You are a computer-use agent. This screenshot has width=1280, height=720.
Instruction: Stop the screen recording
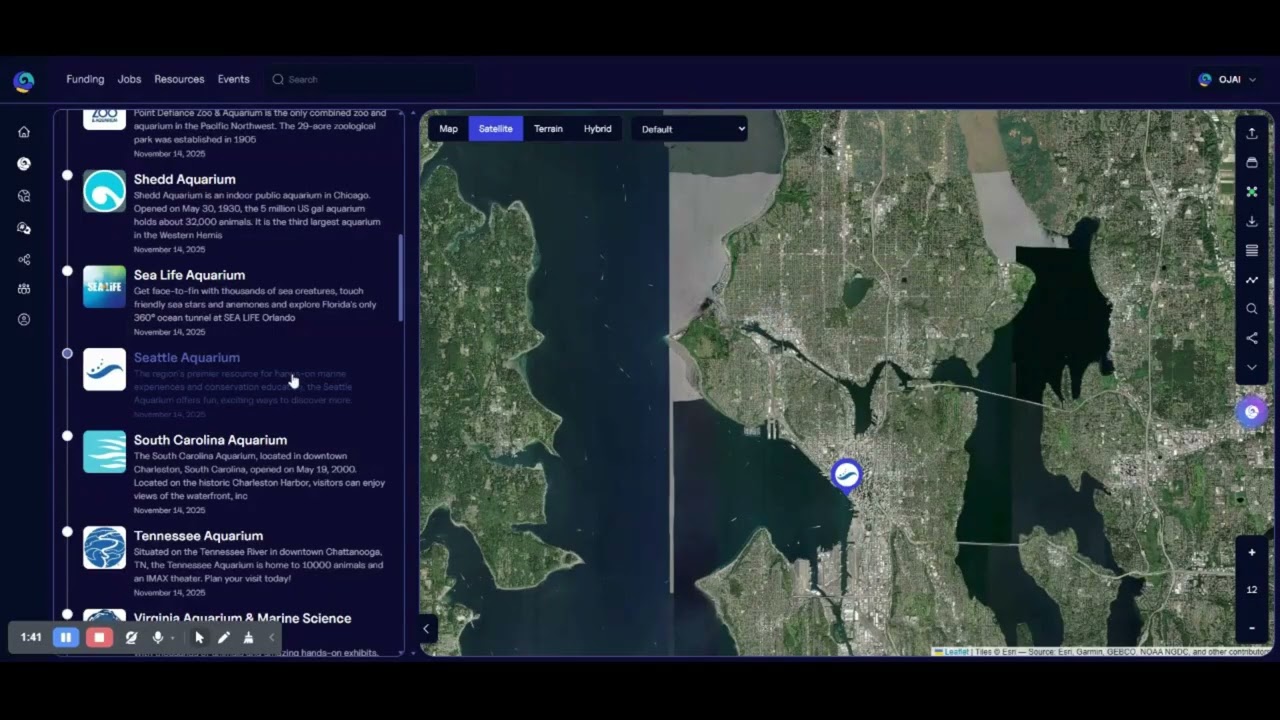pos(98,637)
